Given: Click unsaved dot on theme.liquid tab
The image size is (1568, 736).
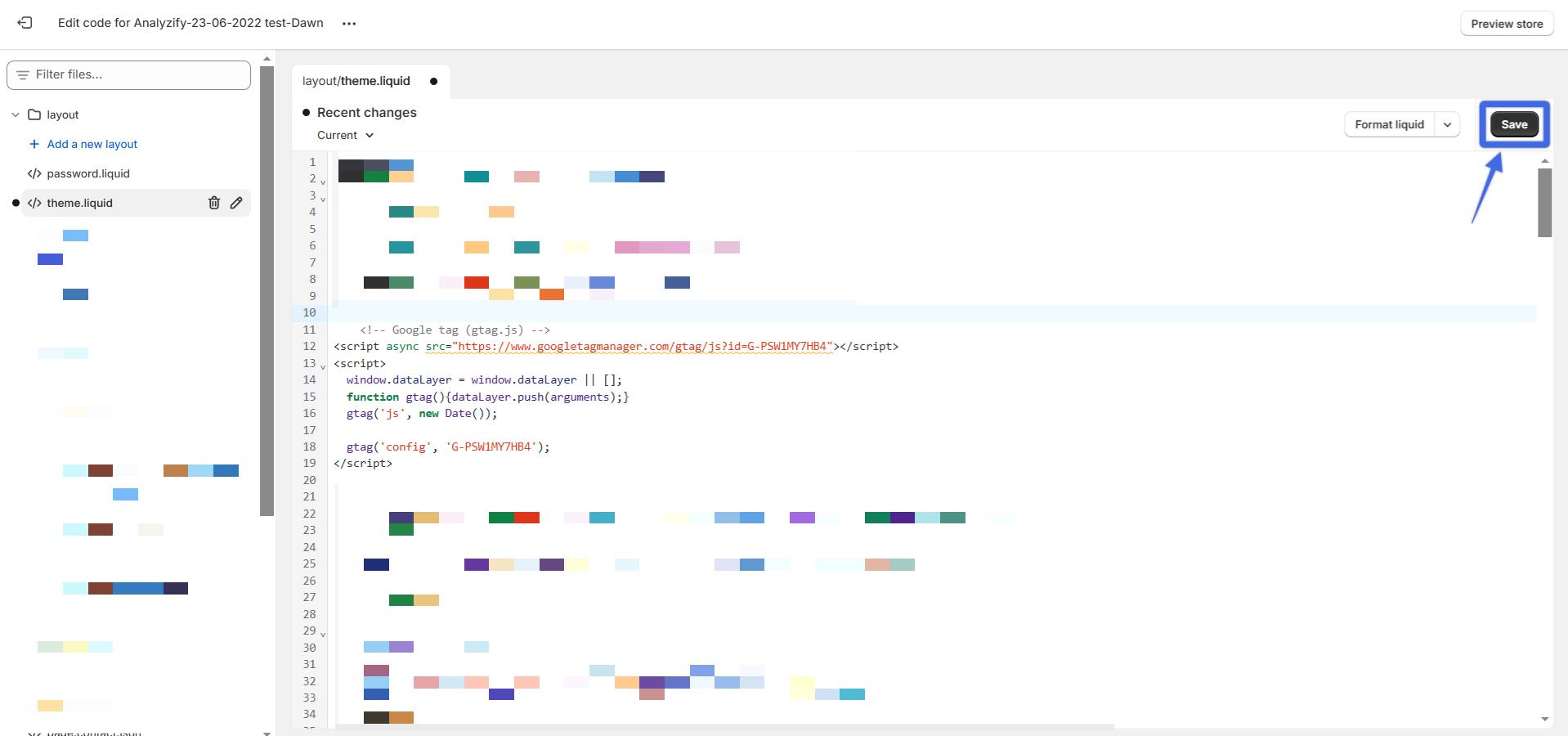Looking at the screenshot, I should 434,81.
